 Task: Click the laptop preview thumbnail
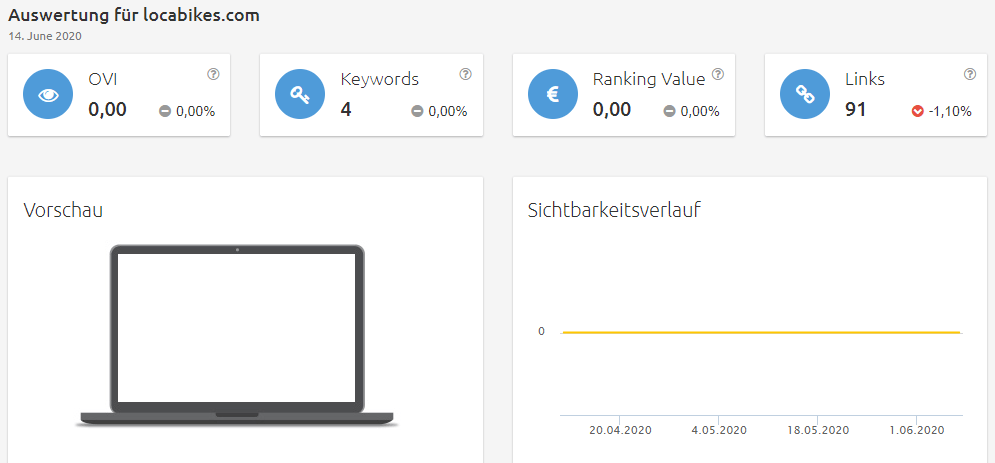(237, 335)
